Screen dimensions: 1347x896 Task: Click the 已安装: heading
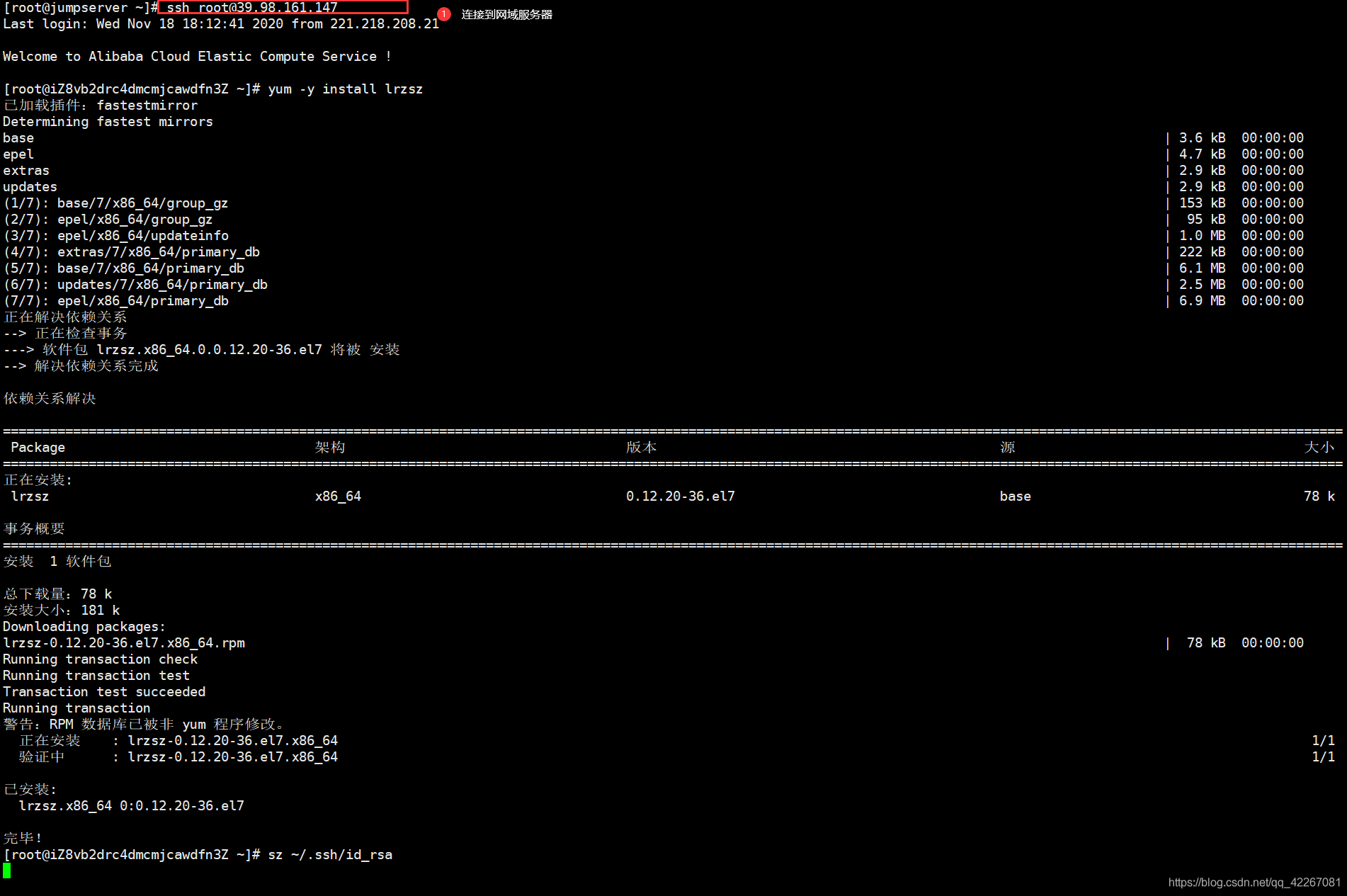click(x=30, y=789)
